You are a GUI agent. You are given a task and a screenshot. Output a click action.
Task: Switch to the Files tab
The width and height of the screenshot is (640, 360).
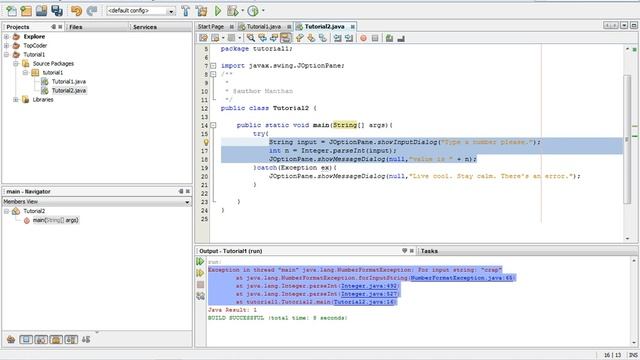coord(76,27)
